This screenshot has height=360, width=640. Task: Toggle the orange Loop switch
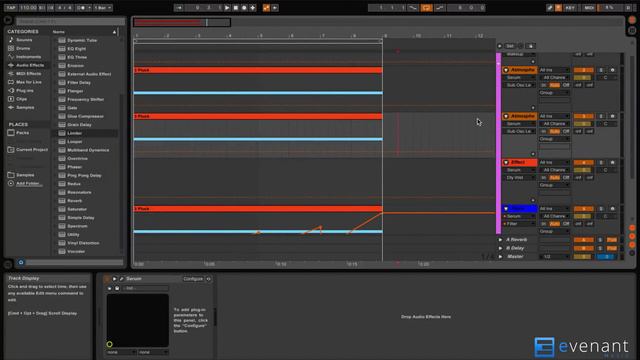(x=426, y=8)
